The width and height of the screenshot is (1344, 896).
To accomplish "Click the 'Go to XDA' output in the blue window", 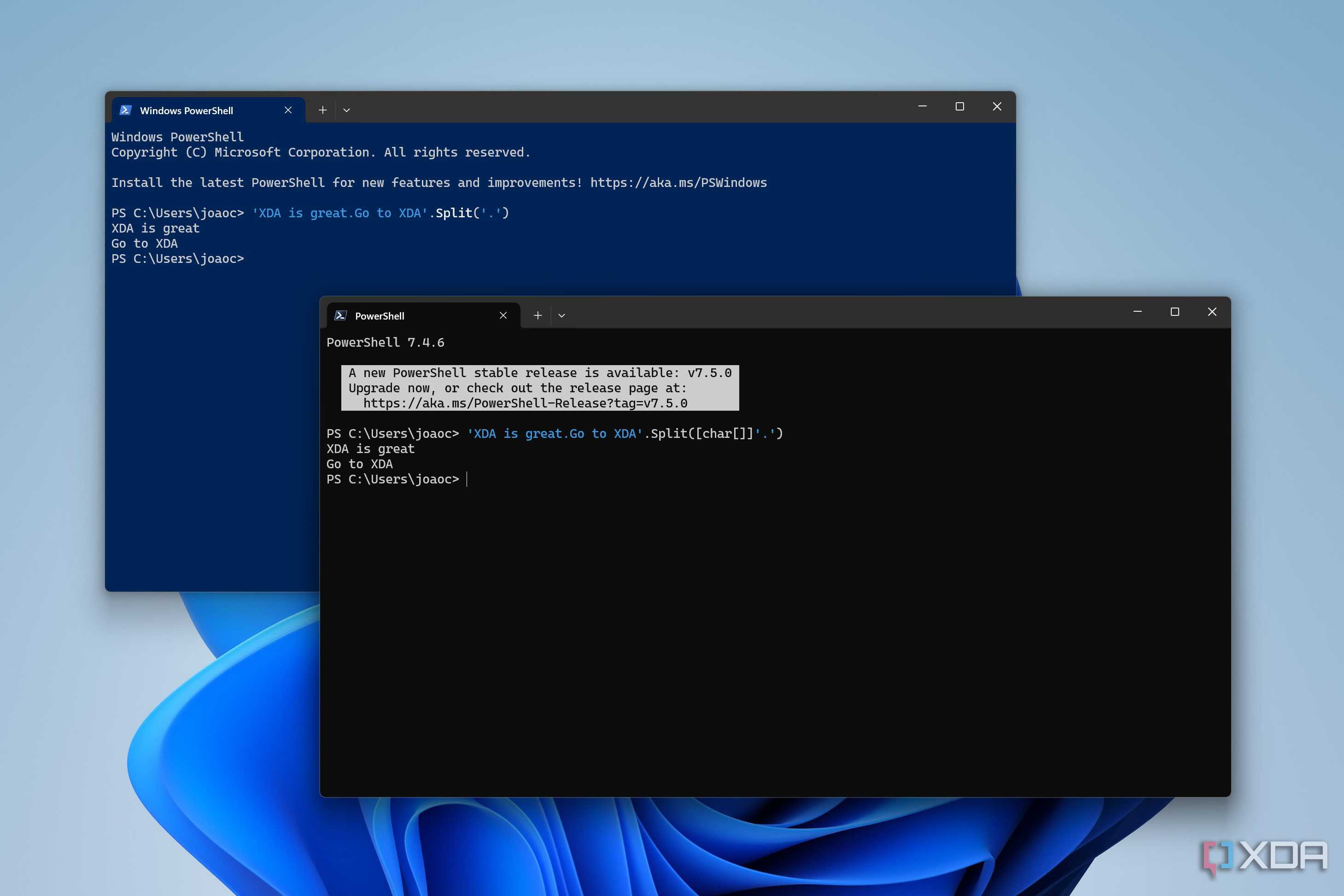I will [145, 244].
